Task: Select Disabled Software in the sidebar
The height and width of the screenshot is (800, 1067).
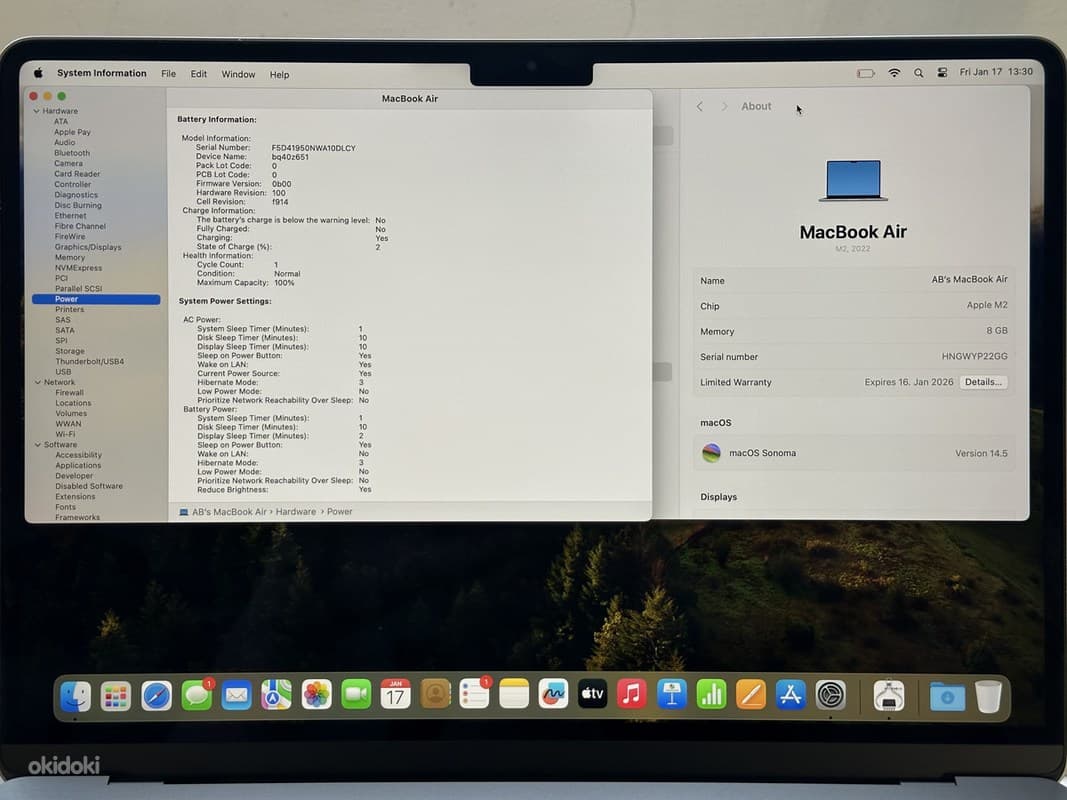Action: tap(89, 486)
